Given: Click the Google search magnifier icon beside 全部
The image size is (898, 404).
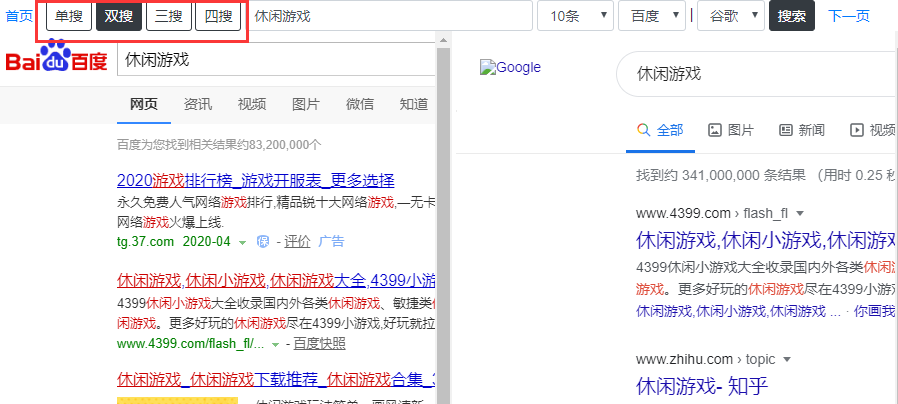Looking at the screenshot, I should (644, 130).
